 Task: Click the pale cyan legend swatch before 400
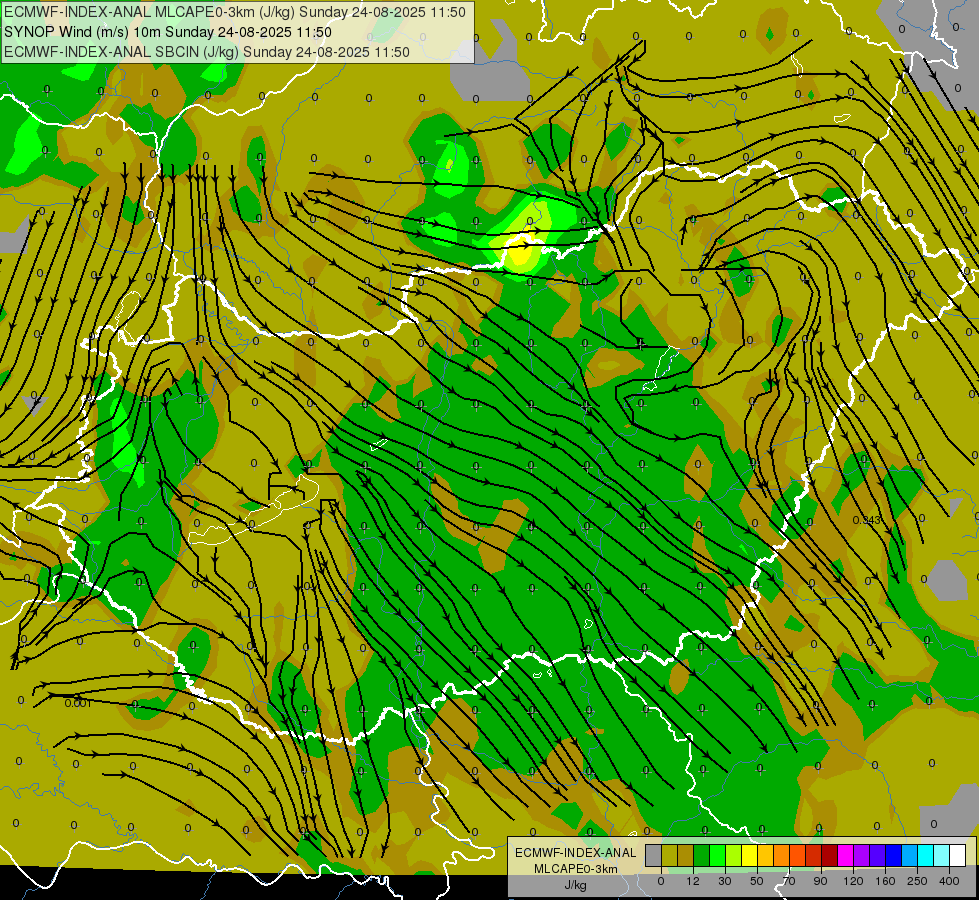pos(942,855)
